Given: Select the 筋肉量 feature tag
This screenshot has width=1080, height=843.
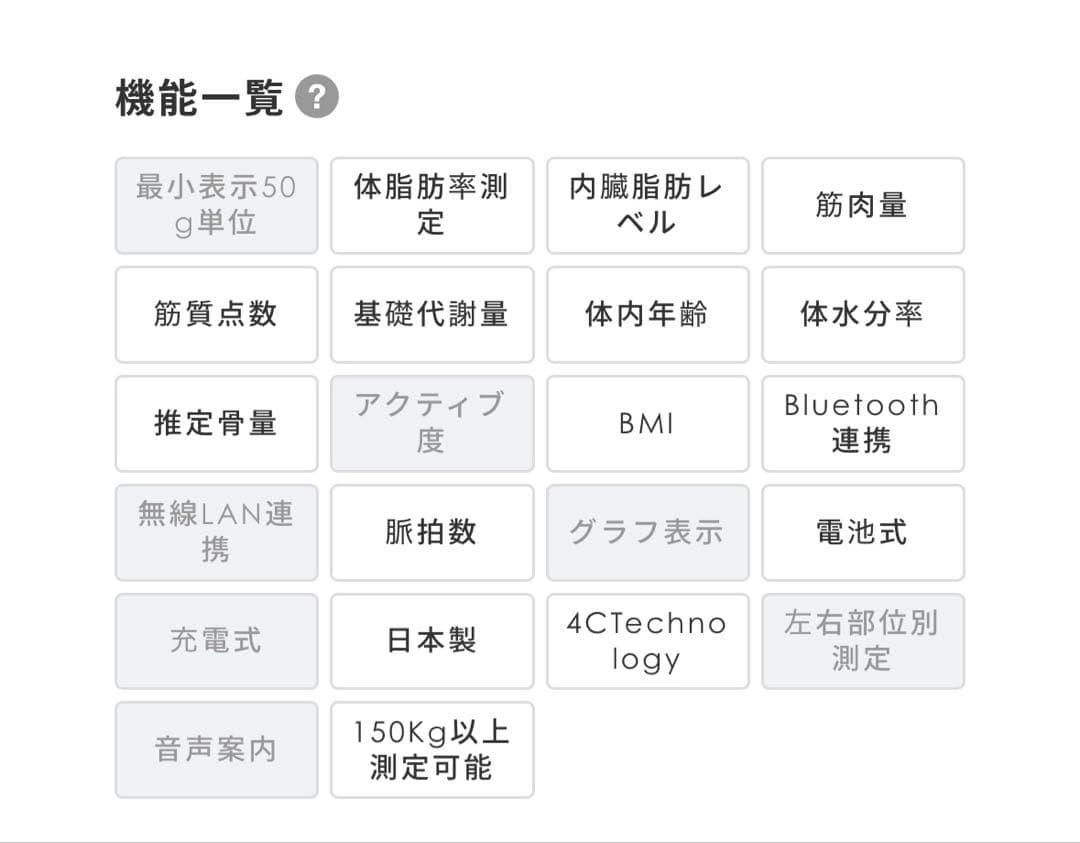Looking at the screenshot, I should [x=863, y=206].
